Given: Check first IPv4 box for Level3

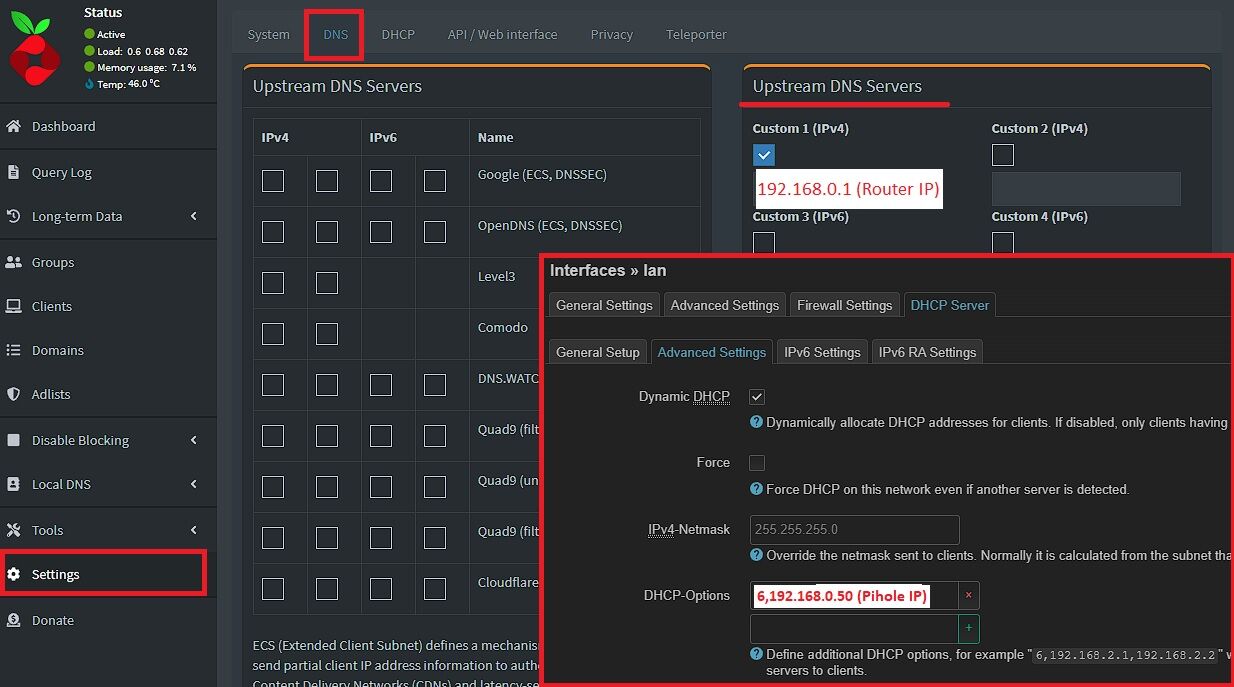Looking at the screenshot, I should click(273, 283).
